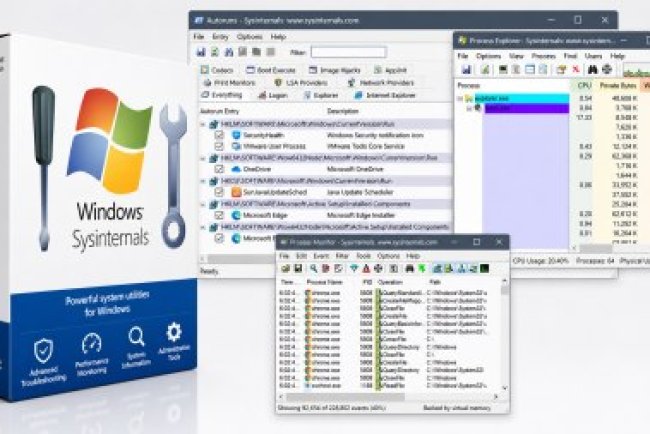Collapse explorer.exe tree node in Process Explorer

(460, 98)
